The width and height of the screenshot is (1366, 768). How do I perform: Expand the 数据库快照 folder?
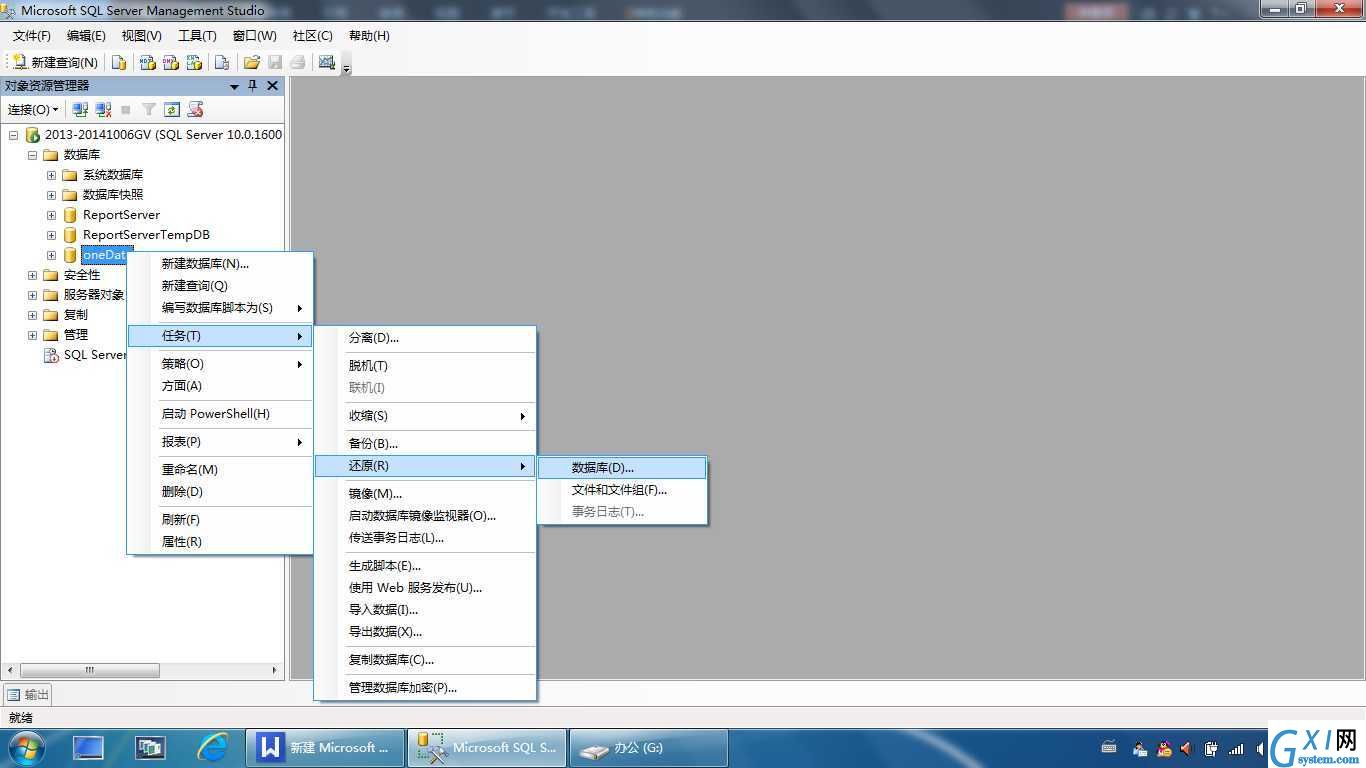51,195
